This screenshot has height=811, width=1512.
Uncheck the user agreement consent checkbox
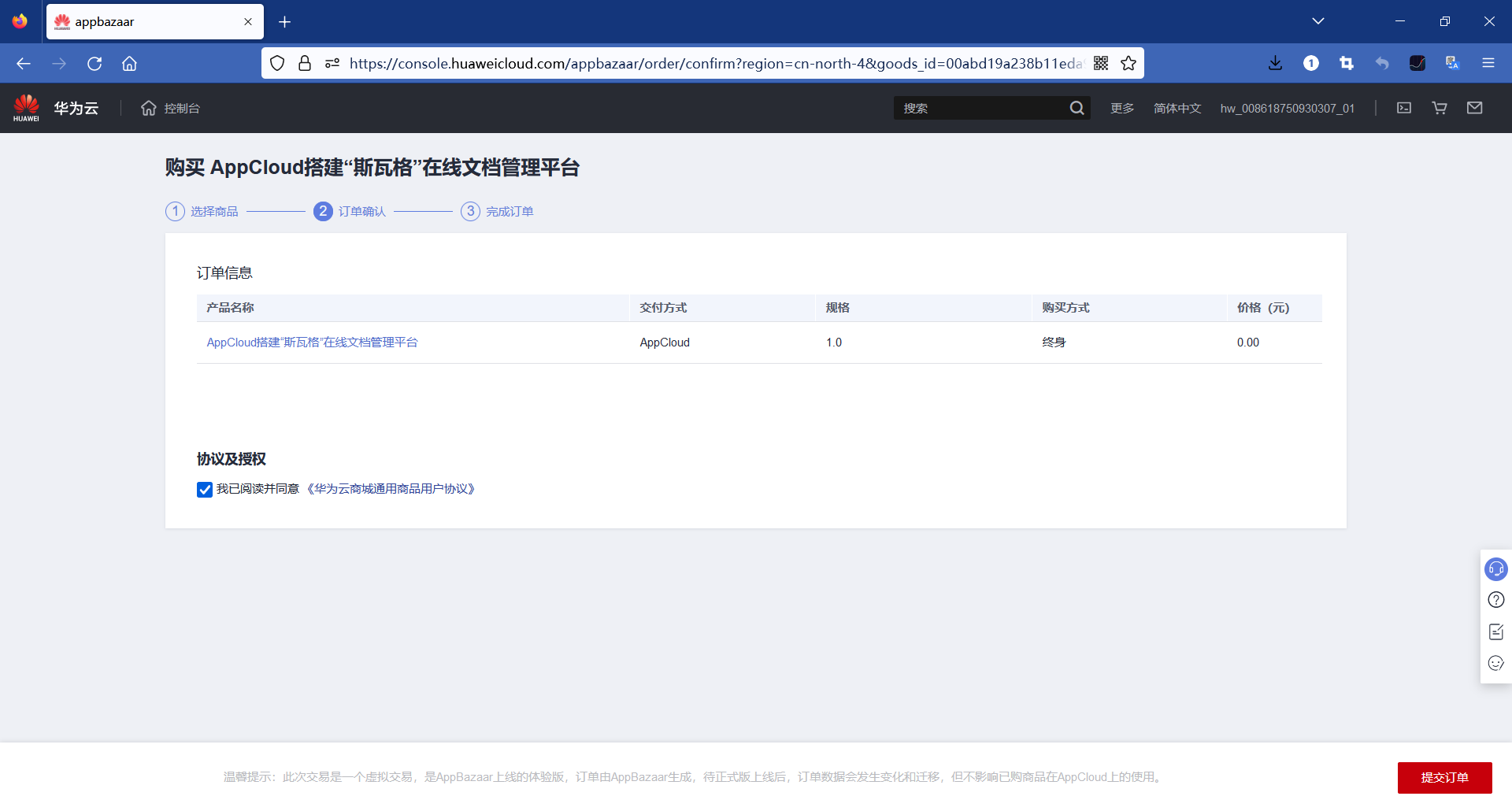tap(205, 489)
